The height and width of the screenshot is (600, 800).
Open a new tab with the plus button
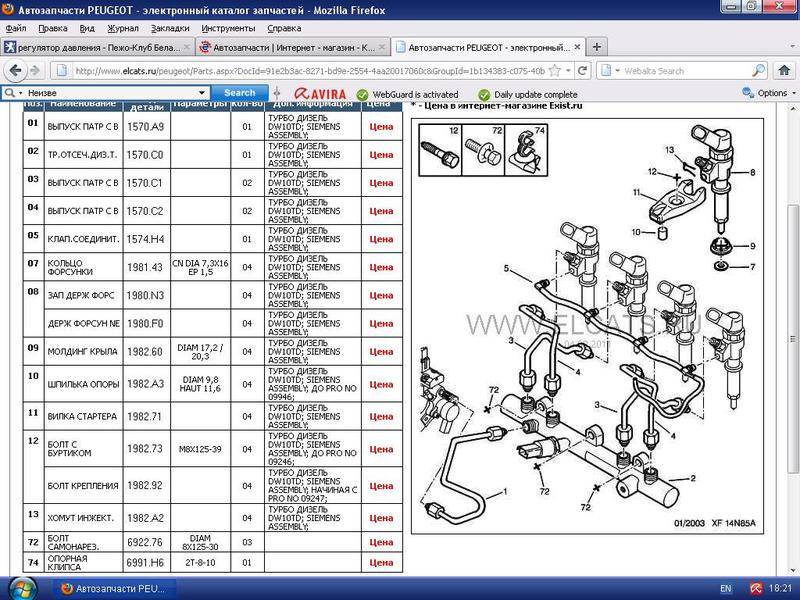tap(597, 47)
